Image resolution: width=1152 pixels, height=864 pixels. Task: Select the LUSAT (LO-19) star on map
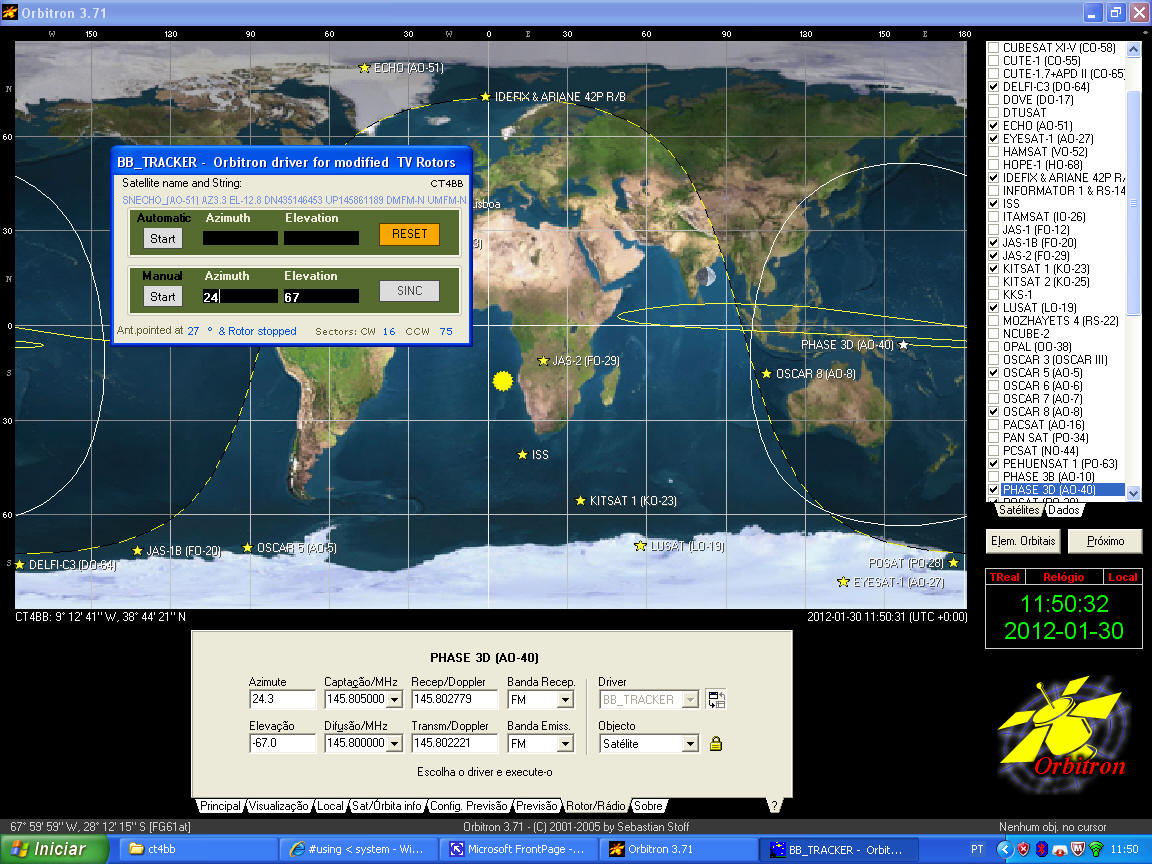tap(640, 546)
